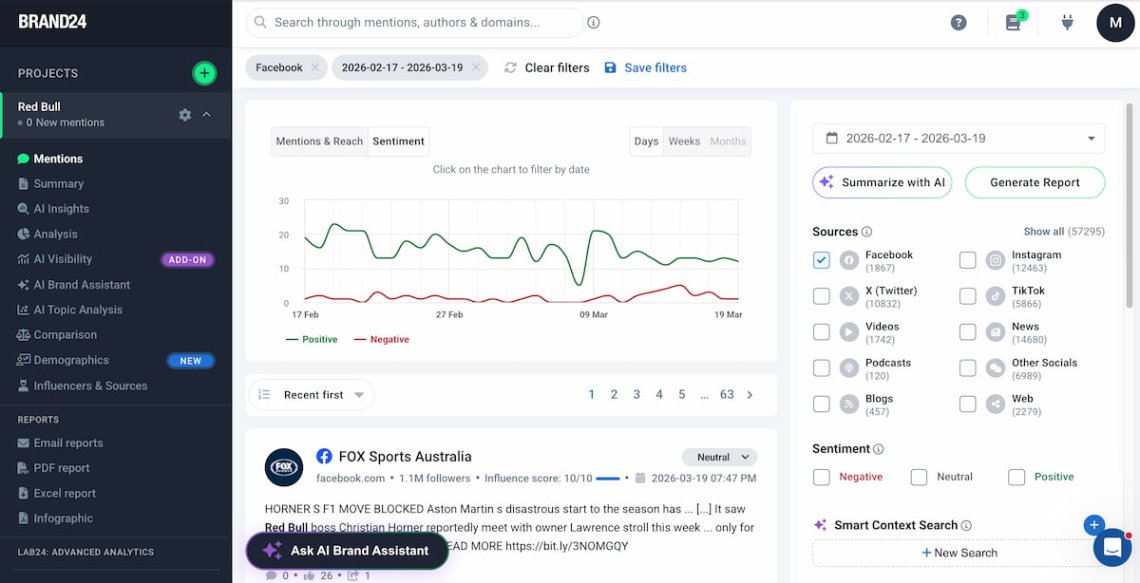Open the date range picker dropdown

click(x=958, y=138)
